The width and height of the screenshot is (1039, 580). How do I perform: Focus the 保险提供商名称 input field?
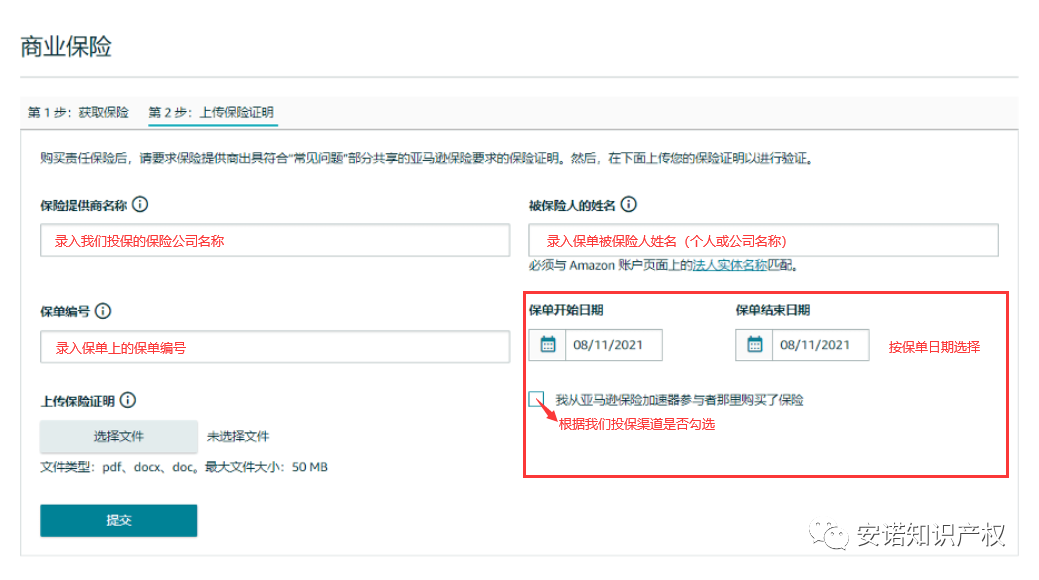[275, 240]
